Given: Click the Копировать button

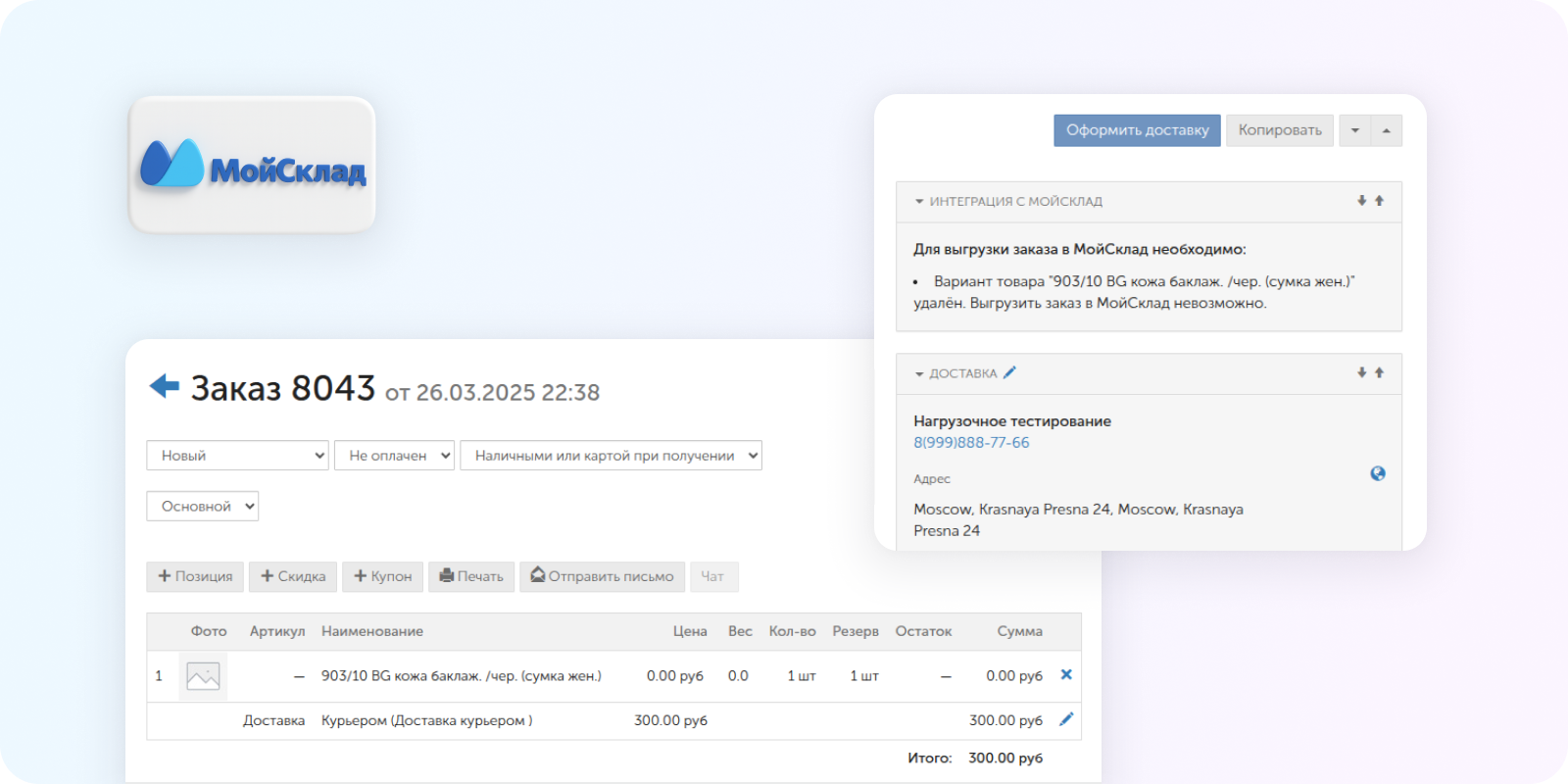Looking at the screenshot, I should click(1280, 130).
